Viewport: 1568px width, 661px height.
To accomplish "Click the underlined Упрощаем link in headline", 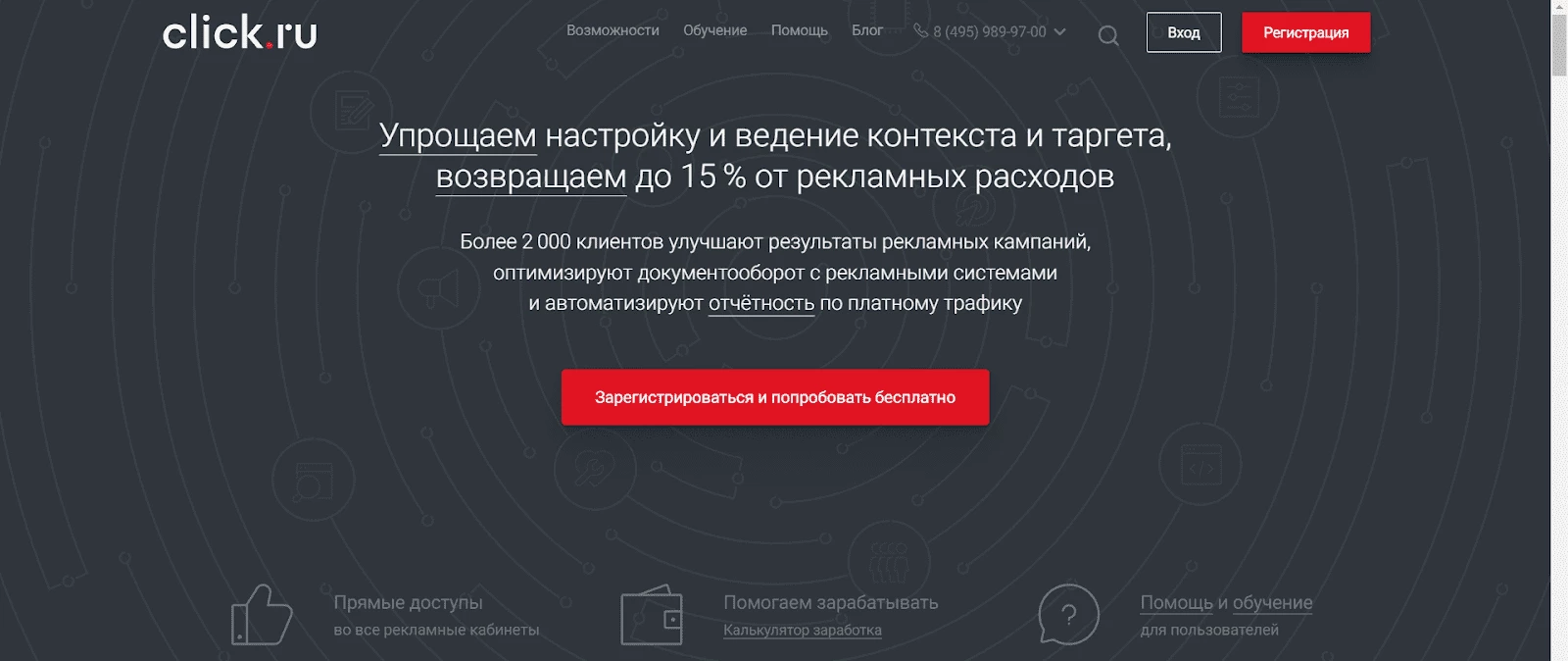I will point(458,135).
